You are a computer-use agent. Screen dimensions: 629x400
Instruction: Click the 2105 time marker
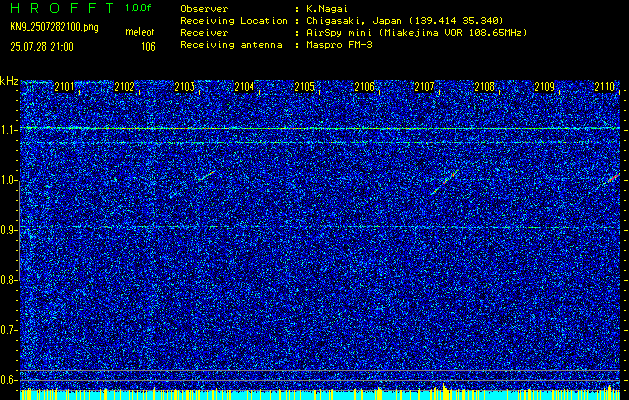[304, 87]
